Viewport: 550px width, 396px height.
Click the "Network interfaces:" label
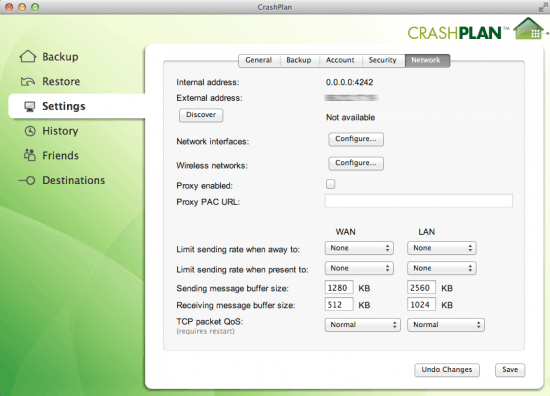(213, 141)
